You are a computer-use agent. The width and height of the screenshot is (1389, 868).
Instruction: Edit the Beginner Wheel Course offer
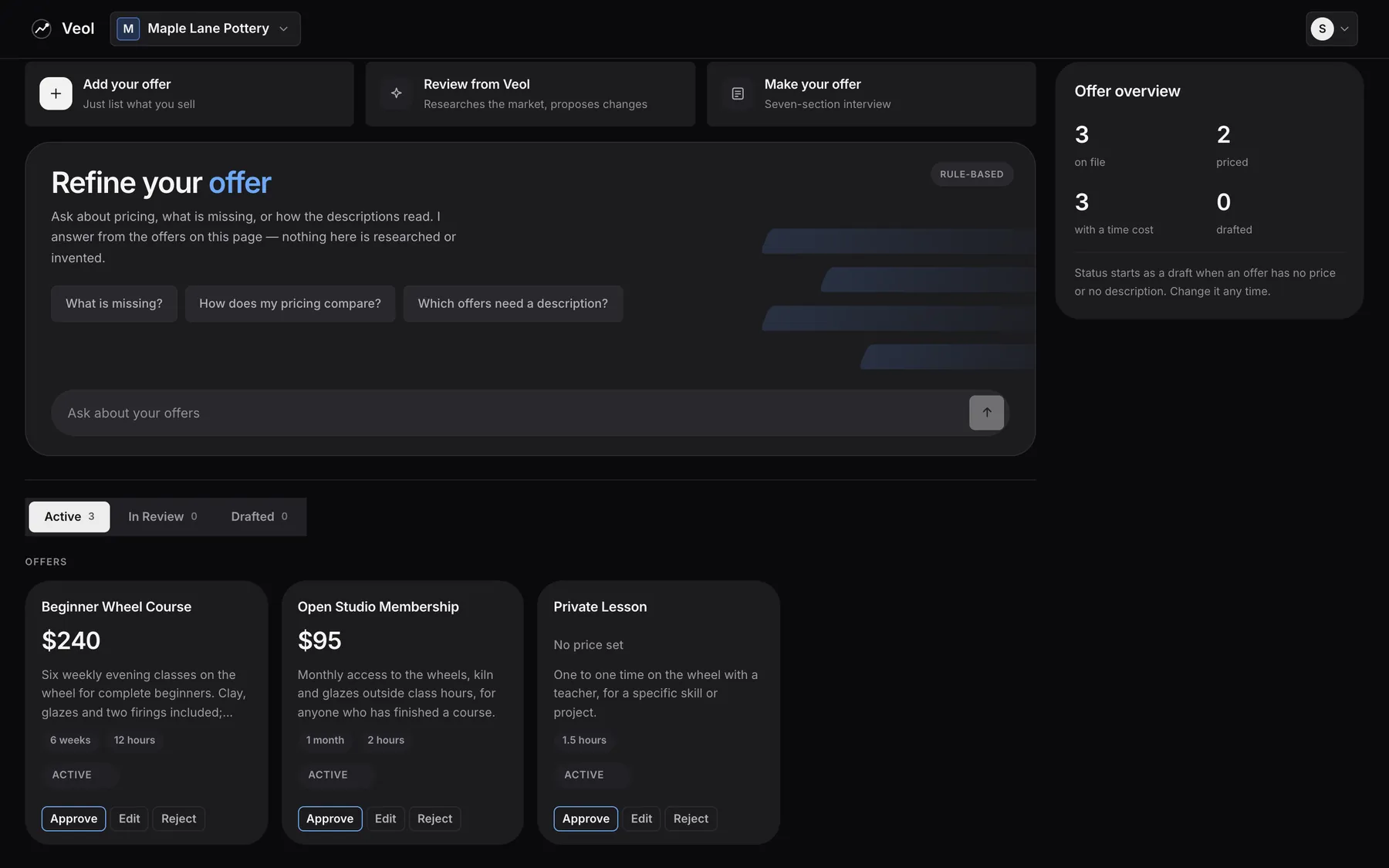[x=130, y=819]
